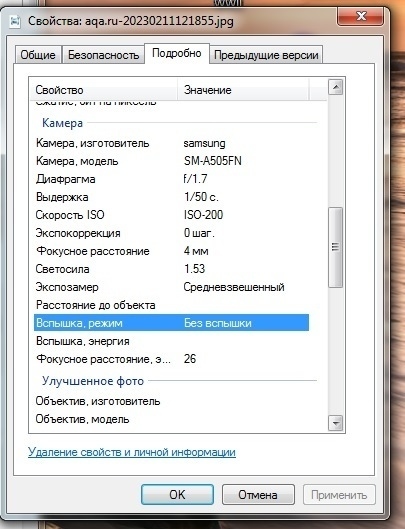Select the Камера, модель row
405x529 pixels.
pyautogui.click(x=171, y=161)
